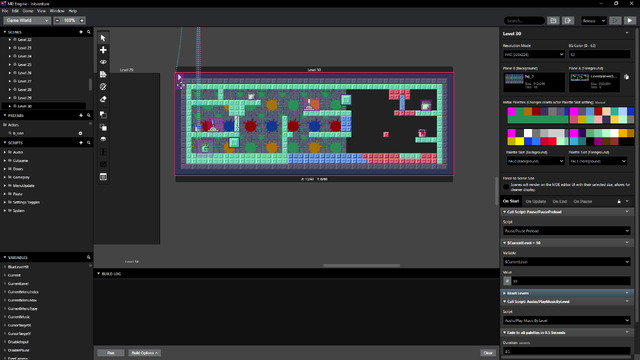Open the View menu
Viewport: 640px width, 360px height.
tap(41, 11)
